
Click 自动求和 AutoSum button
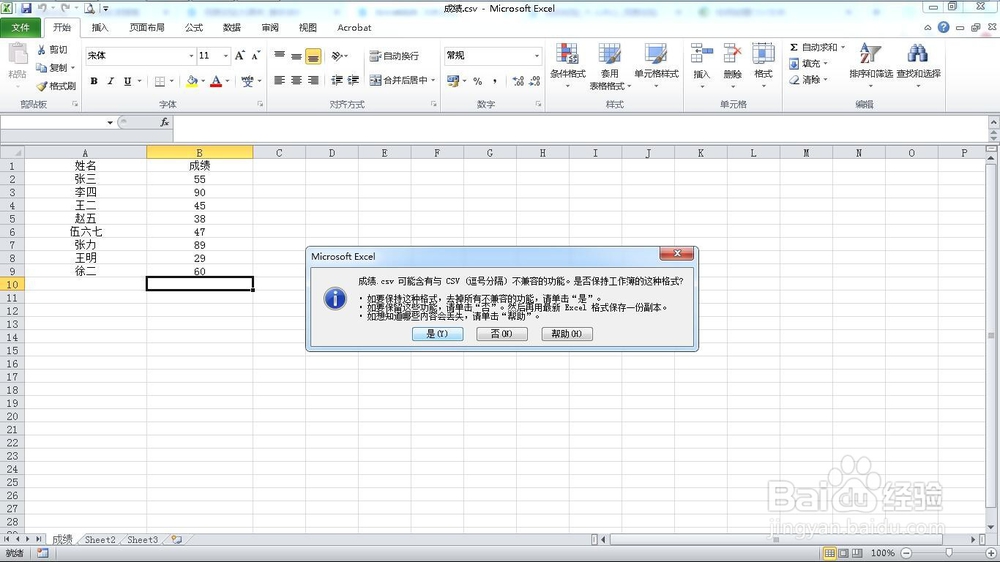[x=813, y=47]
